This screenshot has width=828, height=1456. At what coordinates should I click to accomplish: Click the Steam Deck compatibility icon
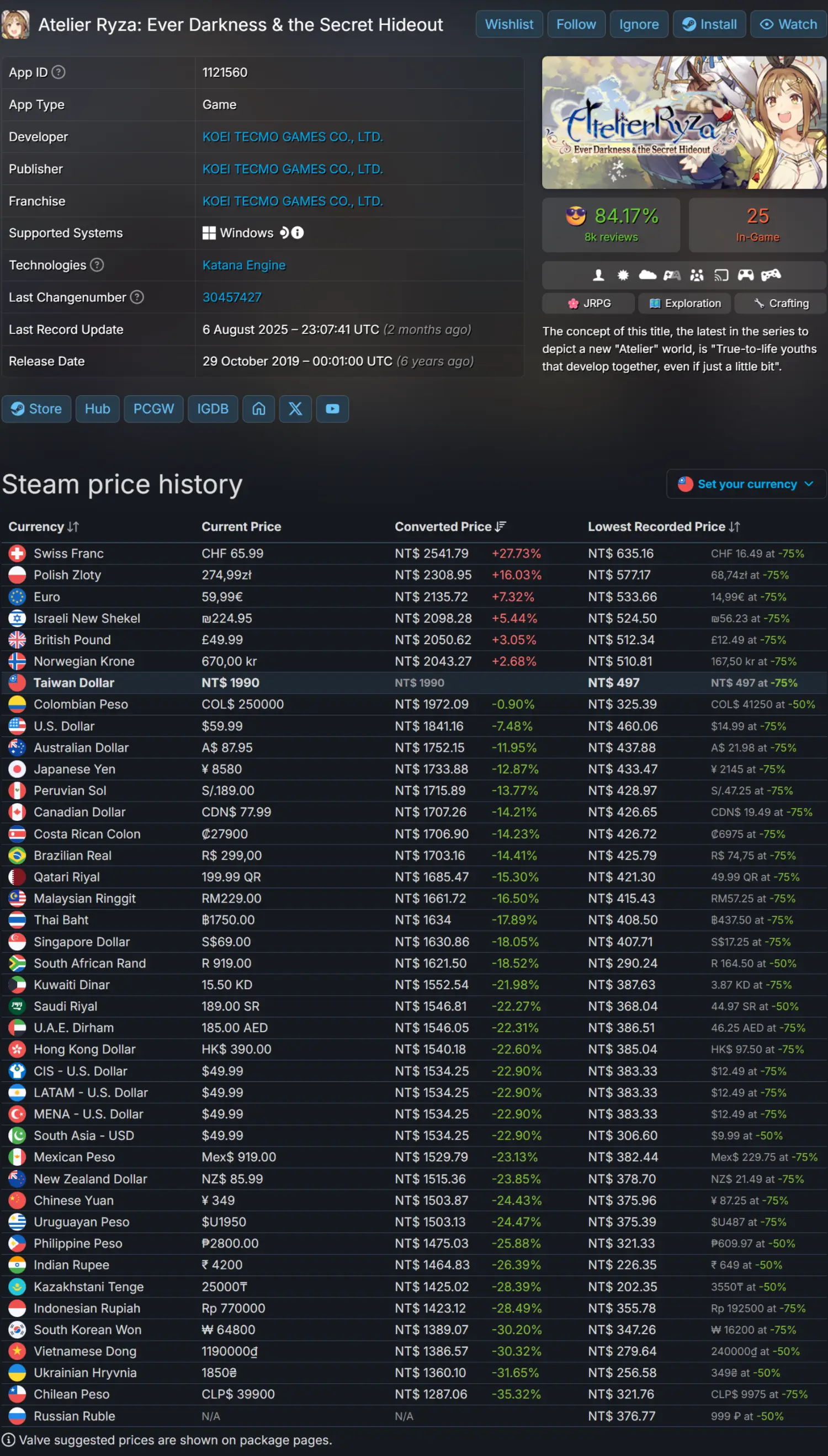click(x=284, y=232)
